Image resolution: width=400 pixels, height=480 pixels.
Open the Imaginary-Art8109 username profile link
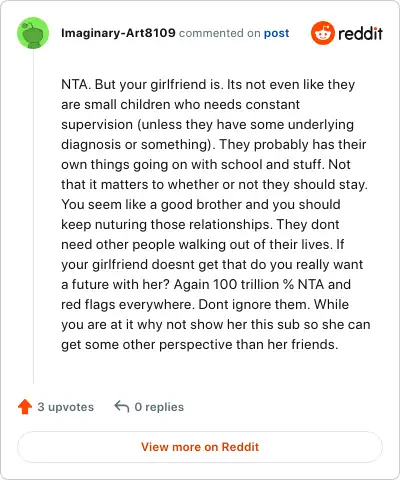coord(118,33)
